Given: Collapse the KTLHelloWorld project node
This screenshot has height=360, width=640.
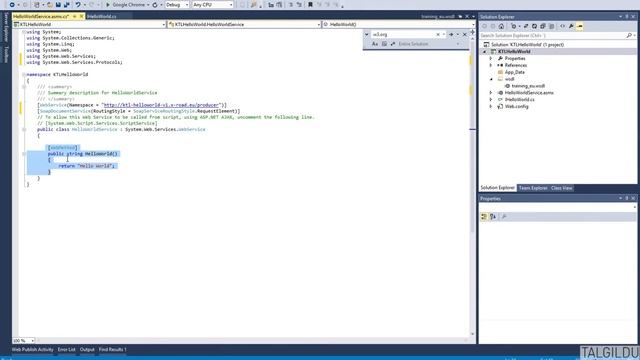Looking at the screenshot, I should click(485, 51).
